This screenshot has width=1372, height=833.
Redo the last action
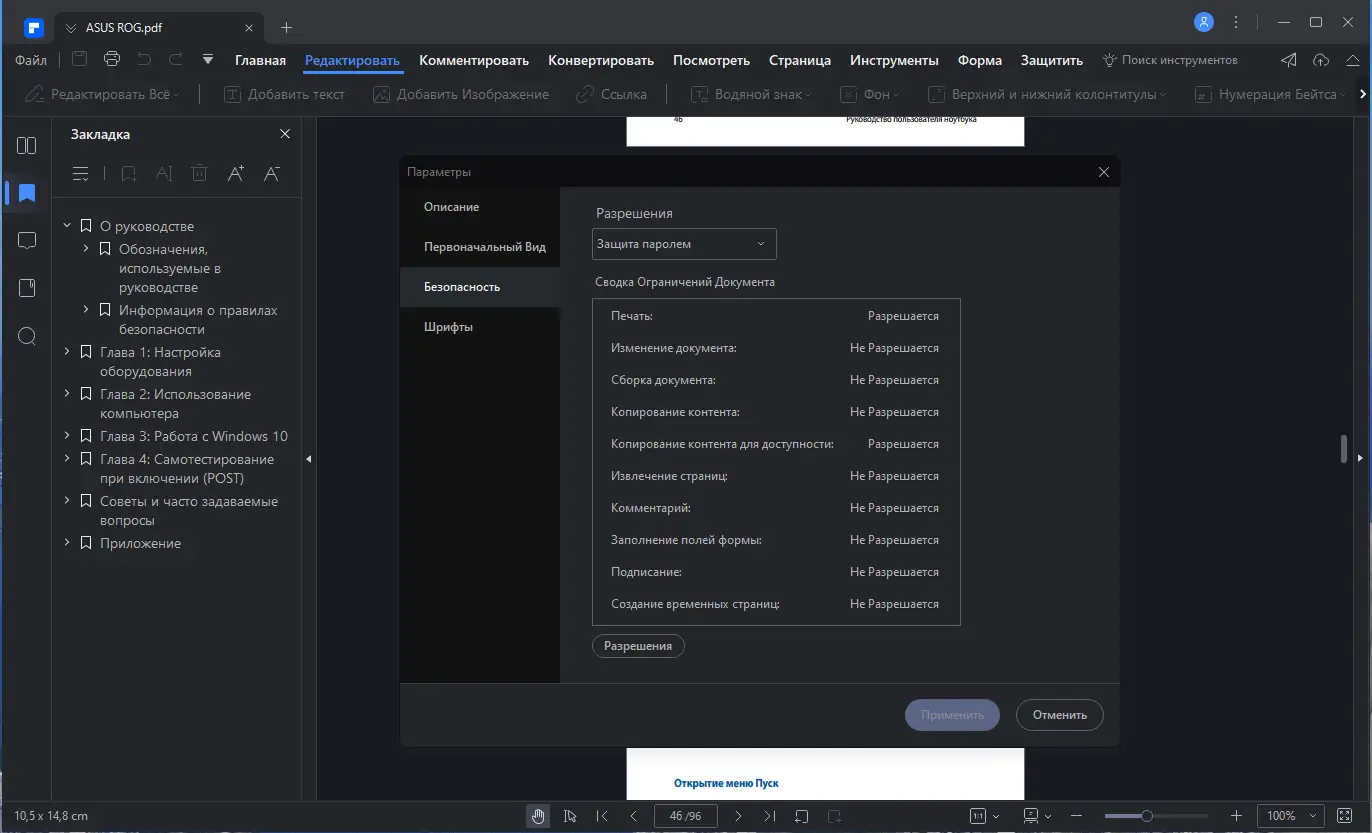coord(176,59)
